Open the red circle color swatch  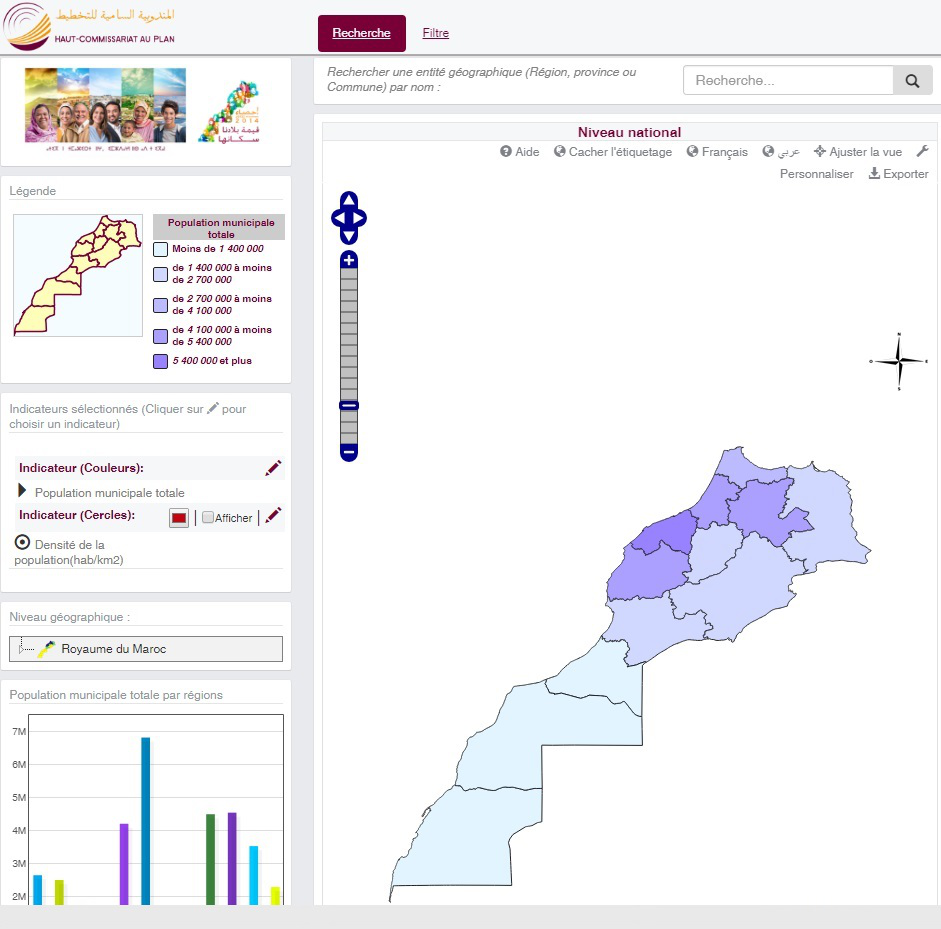[x=179, y=518]
